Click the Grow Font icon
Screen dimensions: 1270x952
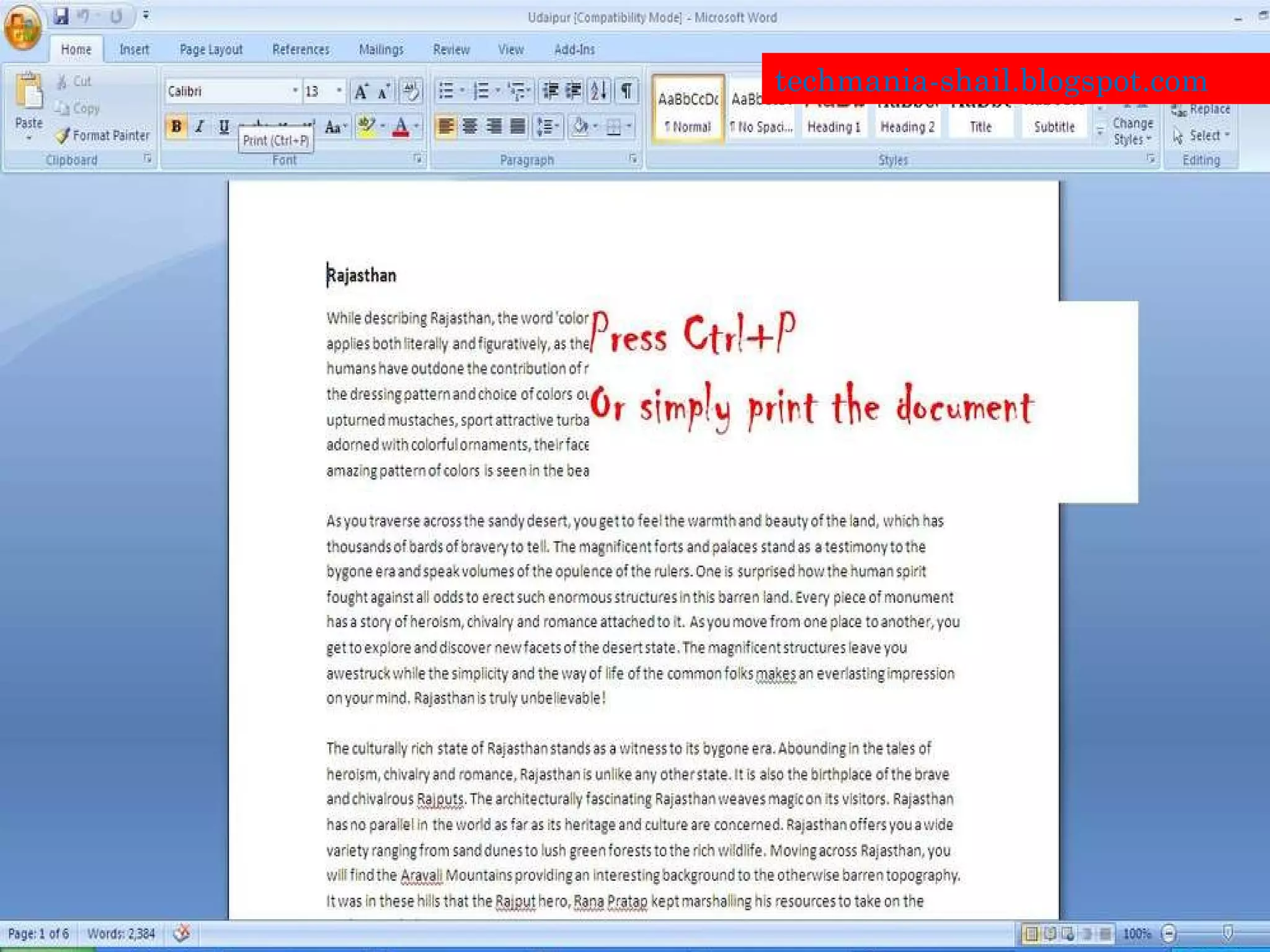(x=361, y=92)
